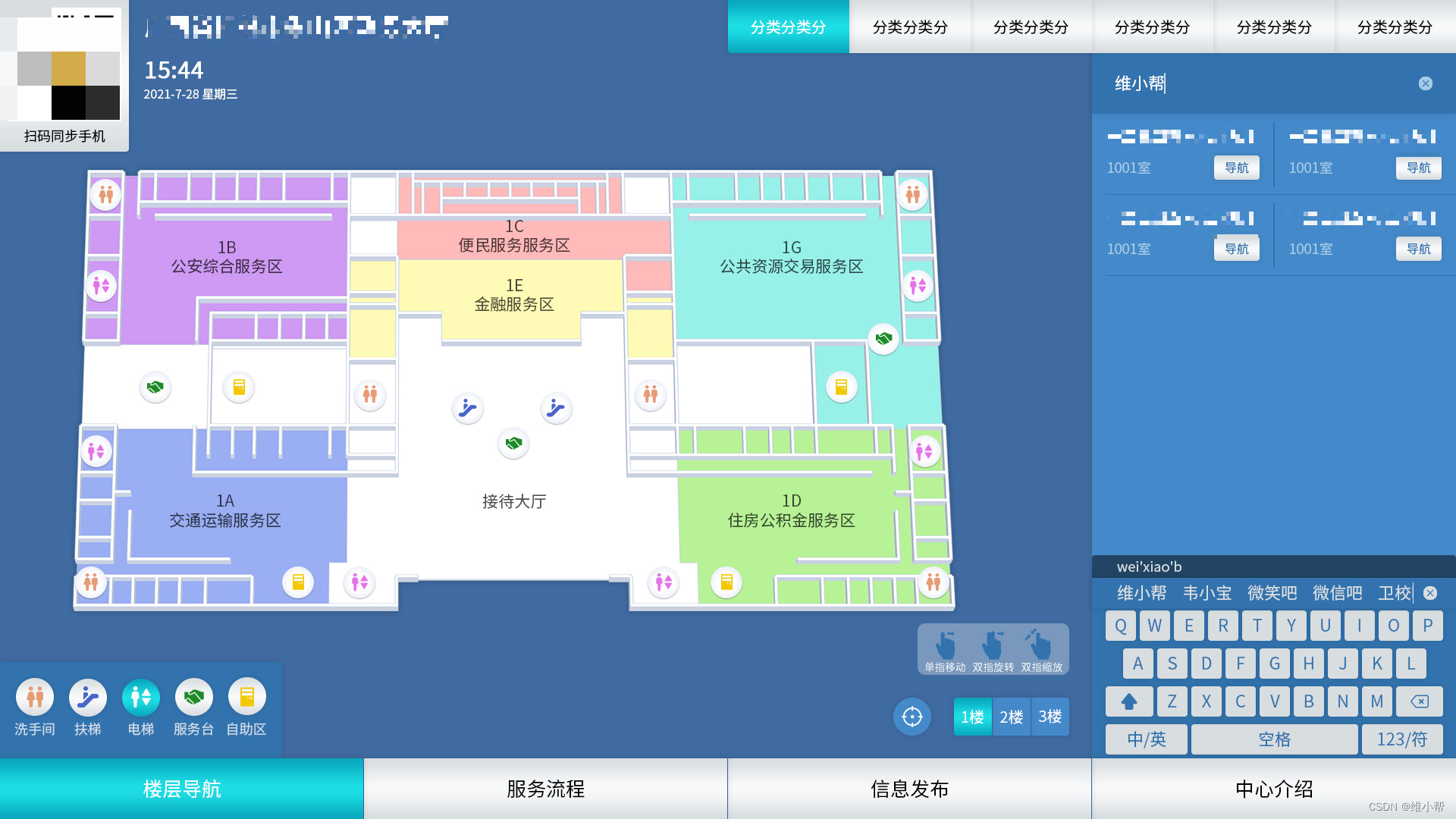Tap the G key on keyboard
The image size is (1456, 819).
click(x=1275, y=664)
